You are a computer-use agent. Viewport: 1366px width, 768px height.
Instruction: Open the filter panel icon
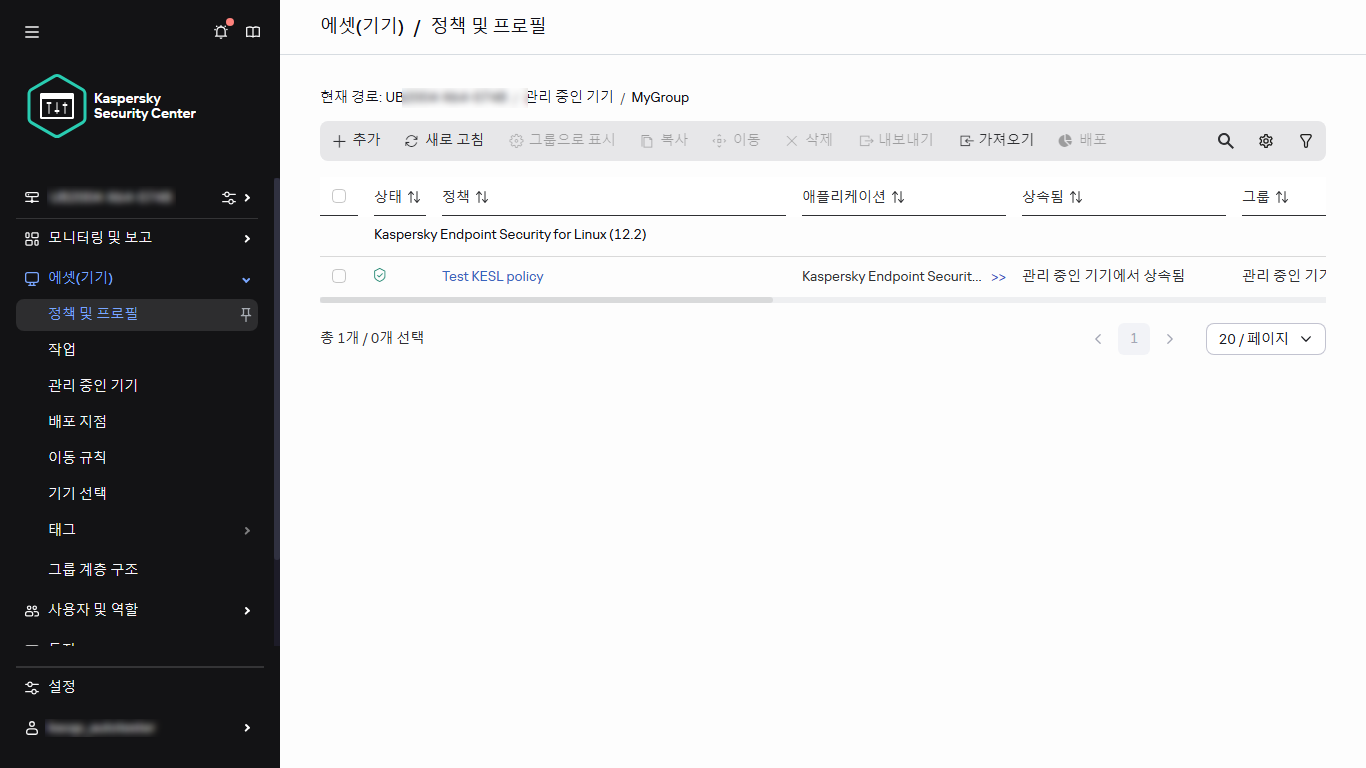[1305, 140]
